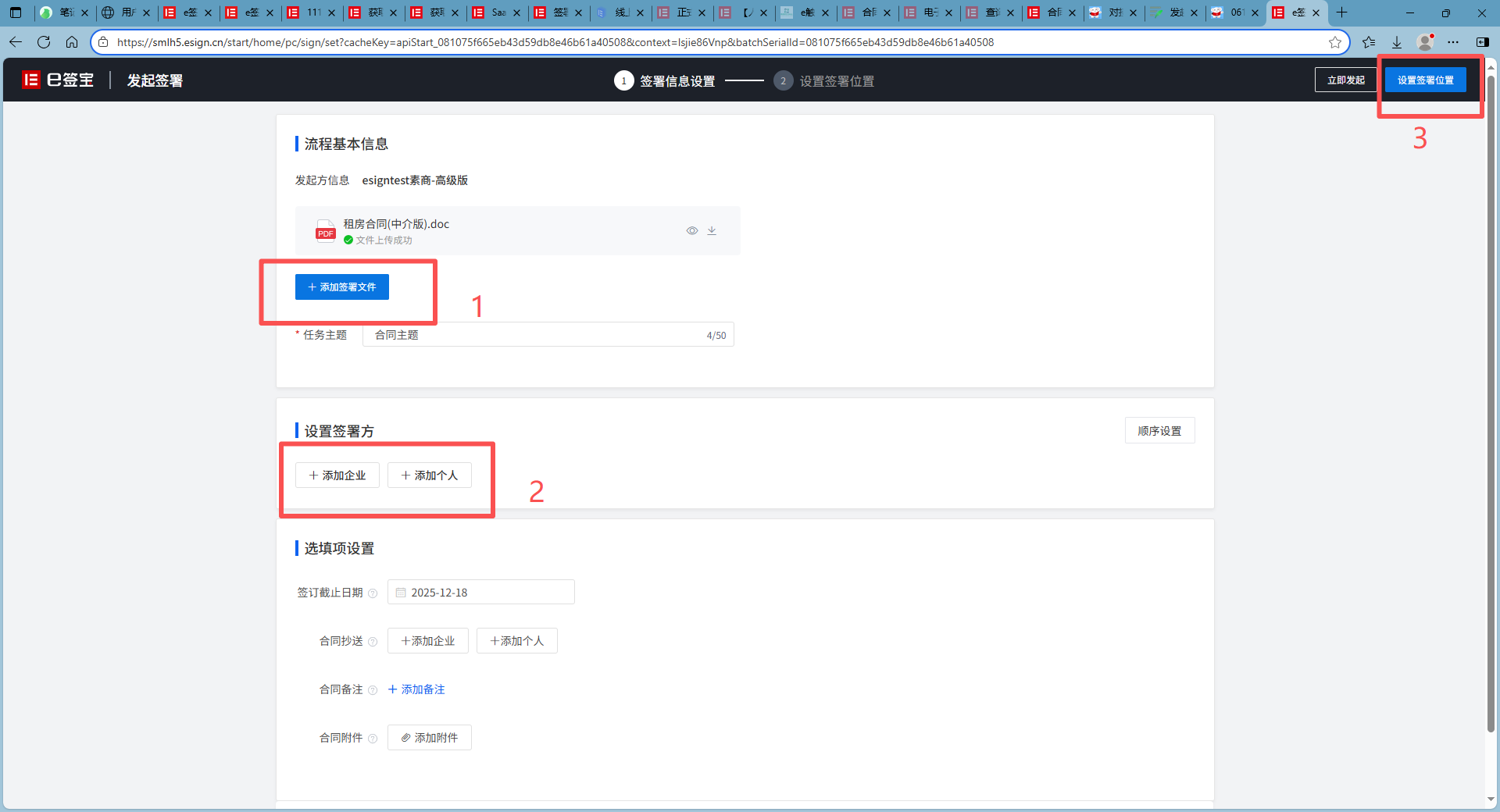Open the browser profile avatar
The height and width of the screenshot is (812, 1500).
1425,42
